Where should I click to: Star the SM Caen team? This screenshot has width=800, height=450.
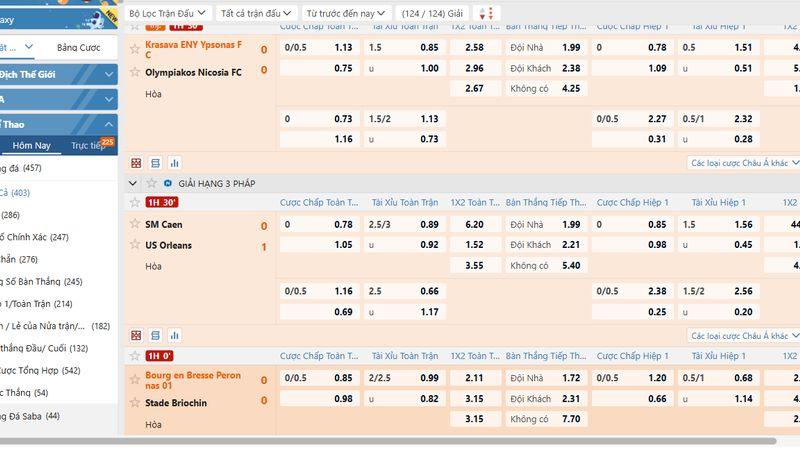[x=135, y=223]
